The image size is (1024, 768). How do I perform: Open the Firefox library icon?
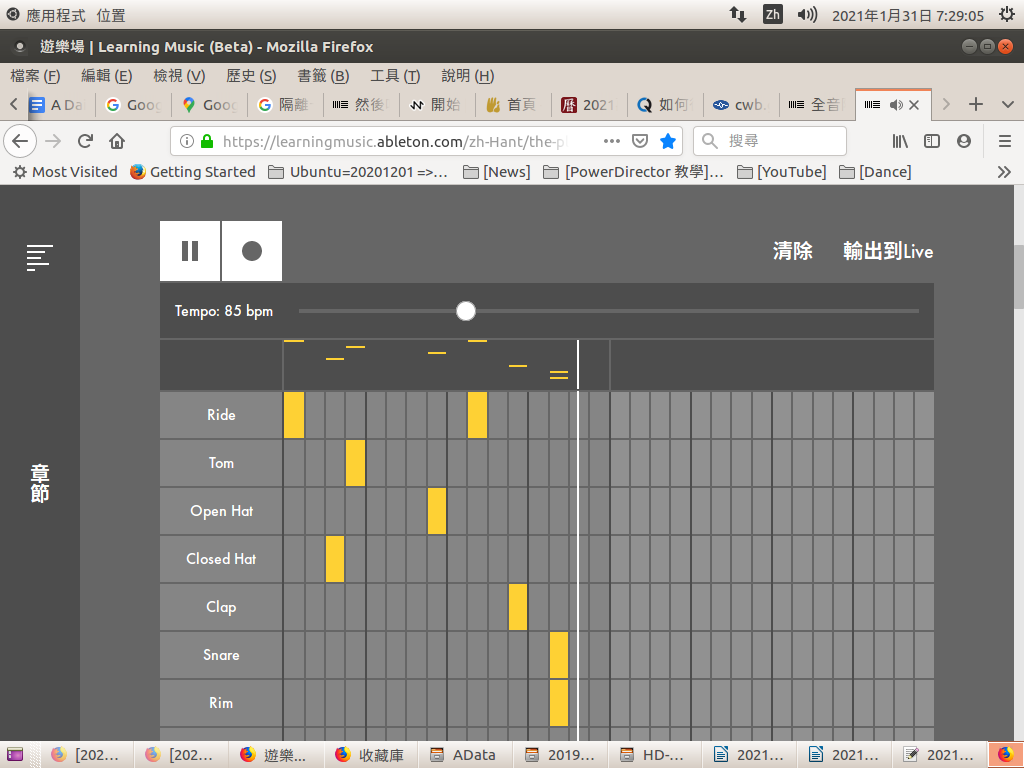click(x=900, y=141)
